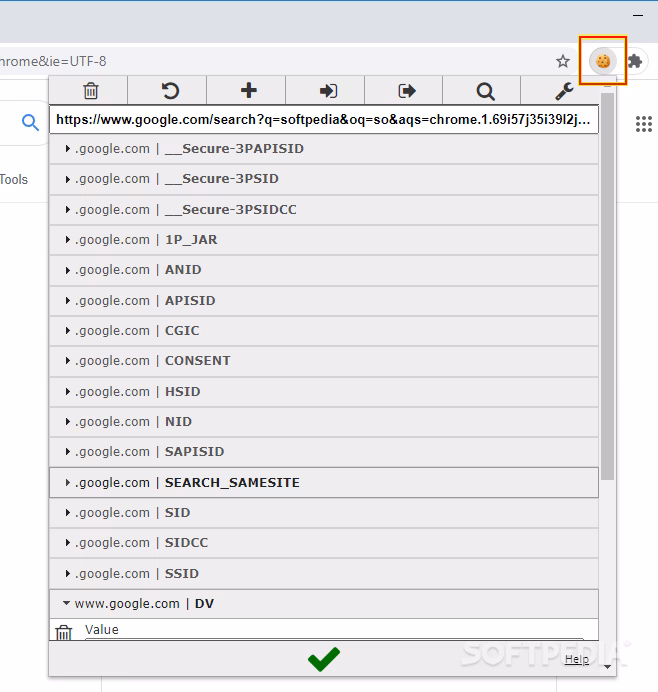This screenshot has height=692, width=658.
Task: Expand the SAPISID cookie entry
Action: click(324, 451)
